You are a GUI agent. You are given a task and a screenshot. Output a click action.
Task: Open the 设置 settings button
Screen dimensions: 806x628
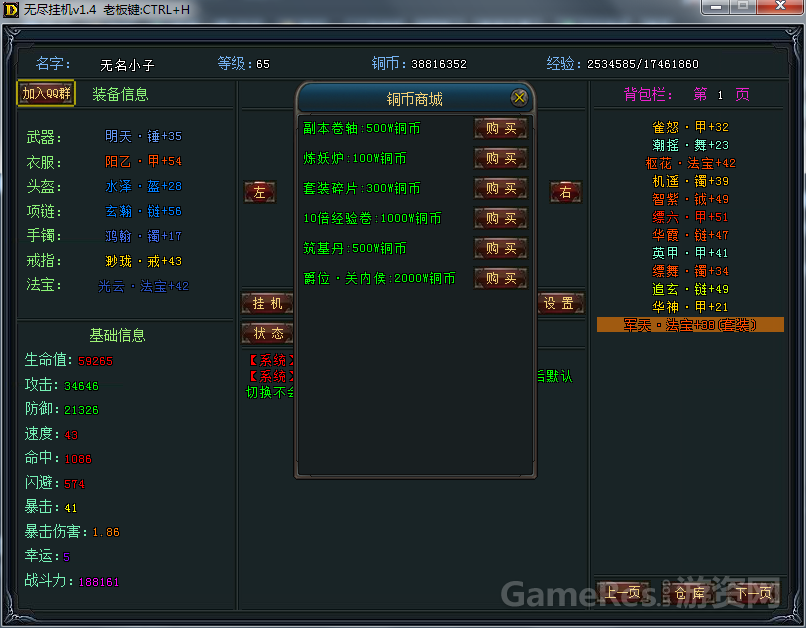(559, 303)
